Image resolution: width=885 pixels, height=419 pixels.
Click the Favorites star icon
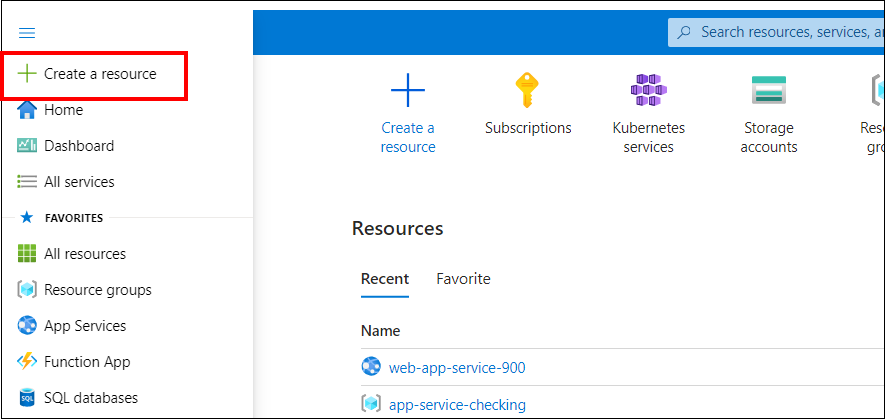(27, 218)
